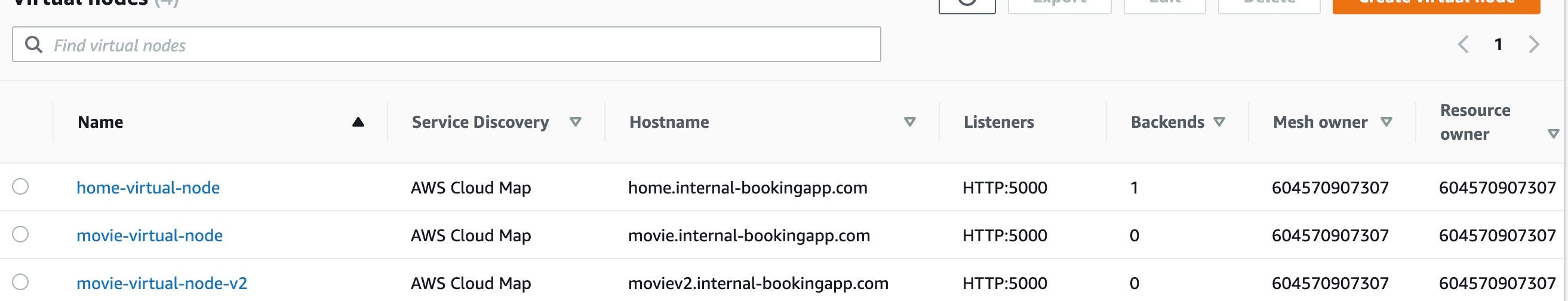The width and height of the screenshot is (1568, 301).
Task: Click home.internal-bookingapp.com hostname cell
Action: point(748,188)
